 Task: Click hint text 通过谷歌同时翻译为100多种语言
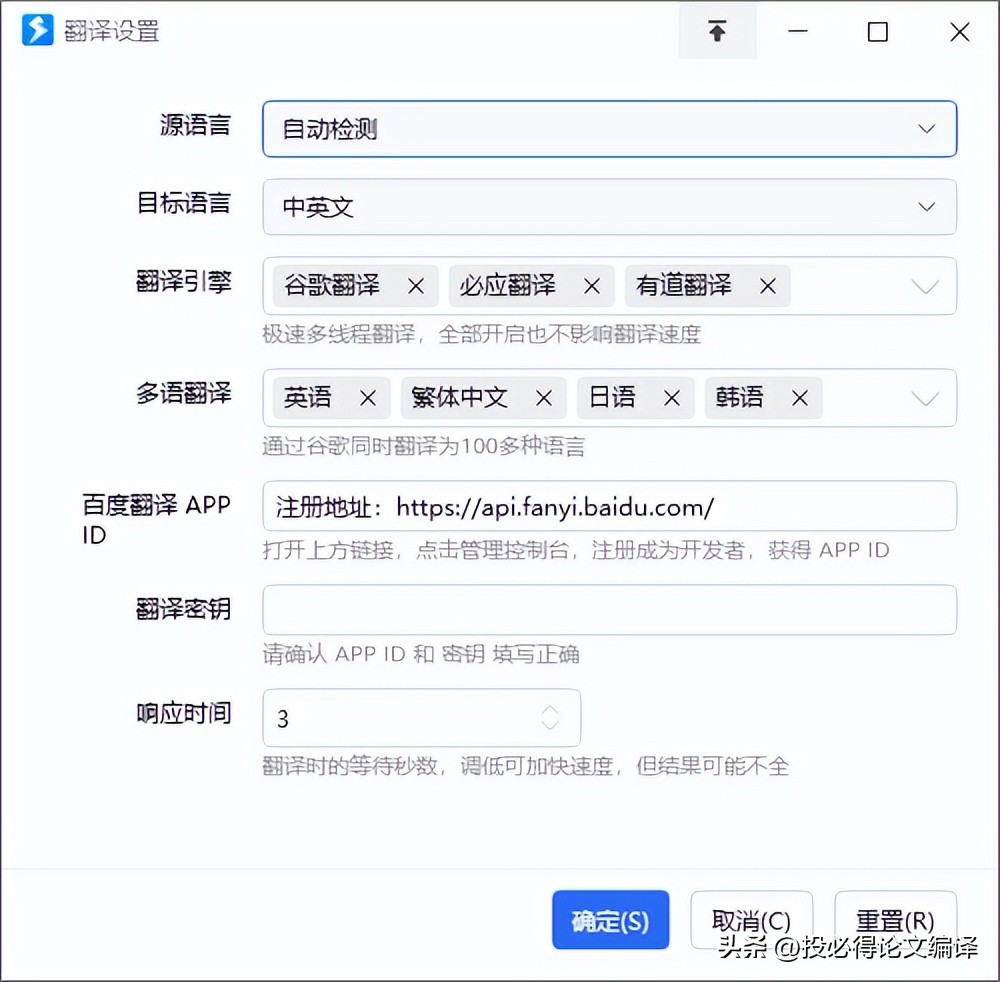423,446
